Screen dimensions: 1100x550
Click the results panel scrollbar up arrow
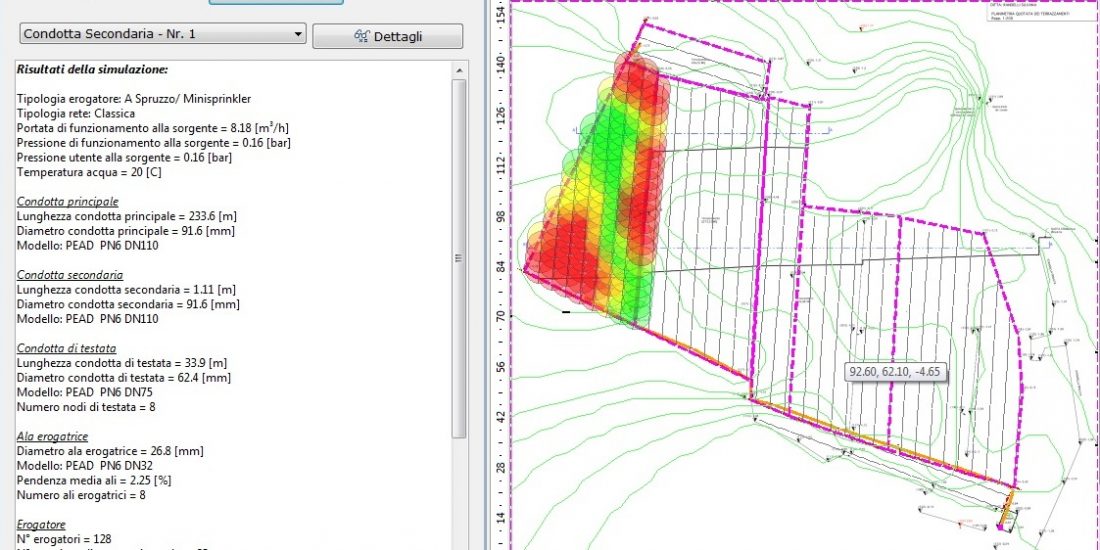(x=459, y=68)
